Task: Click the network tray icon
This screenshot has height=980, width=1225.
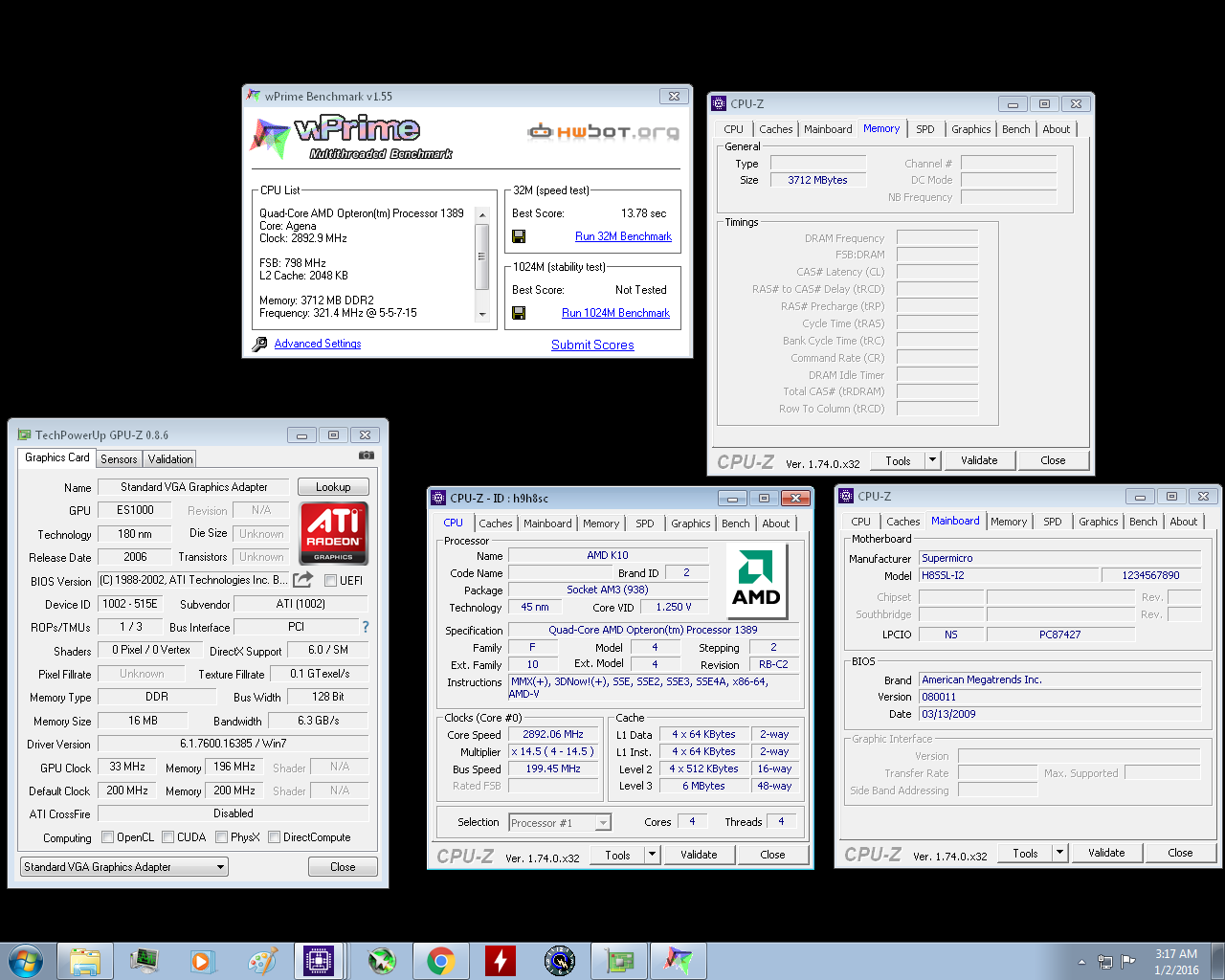Action: (x=1105, y=961)
